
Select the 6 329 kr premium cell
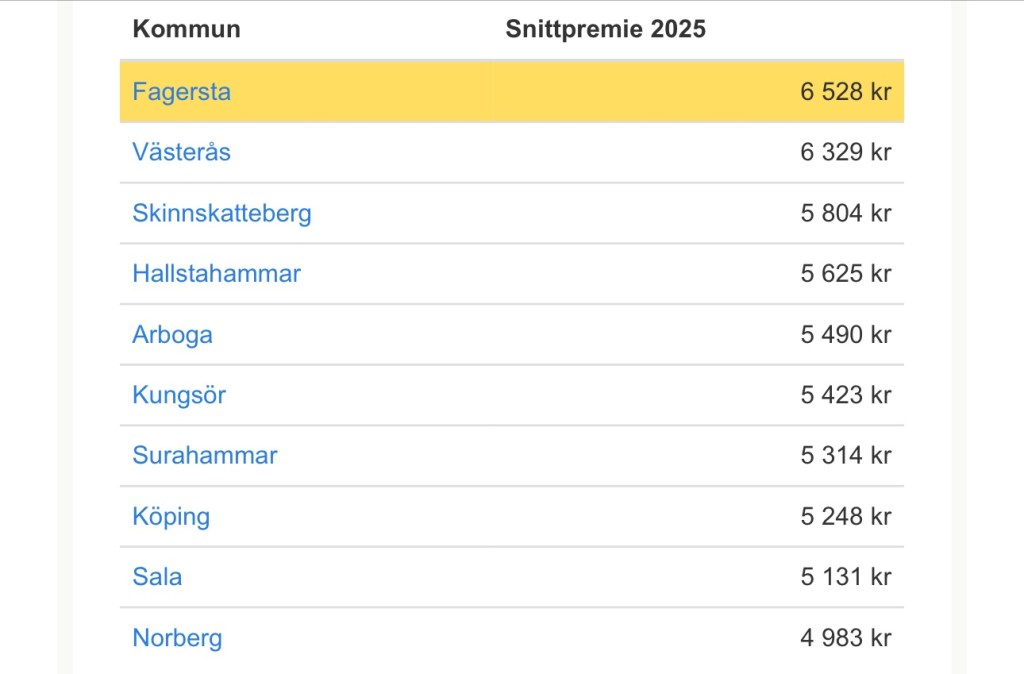tap(845, 152)
